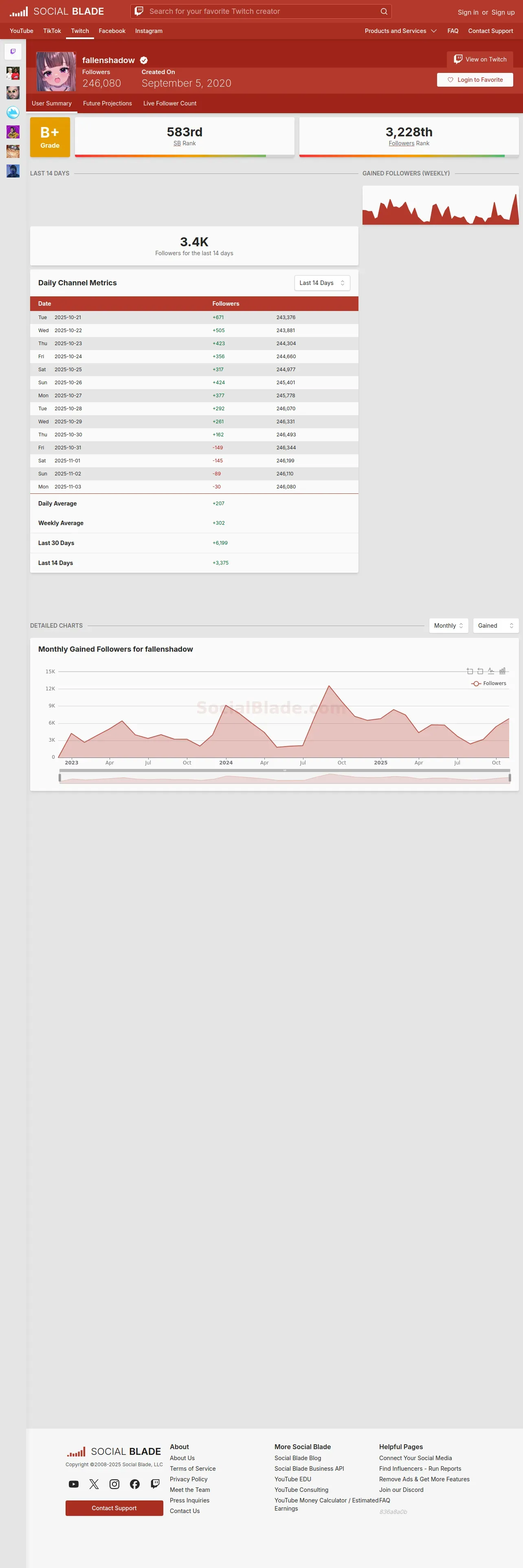The height and width of the screenshot is (1568, 523).
Task: Grab the right handle of the chart range slider
Action: (x=510, y=778)
